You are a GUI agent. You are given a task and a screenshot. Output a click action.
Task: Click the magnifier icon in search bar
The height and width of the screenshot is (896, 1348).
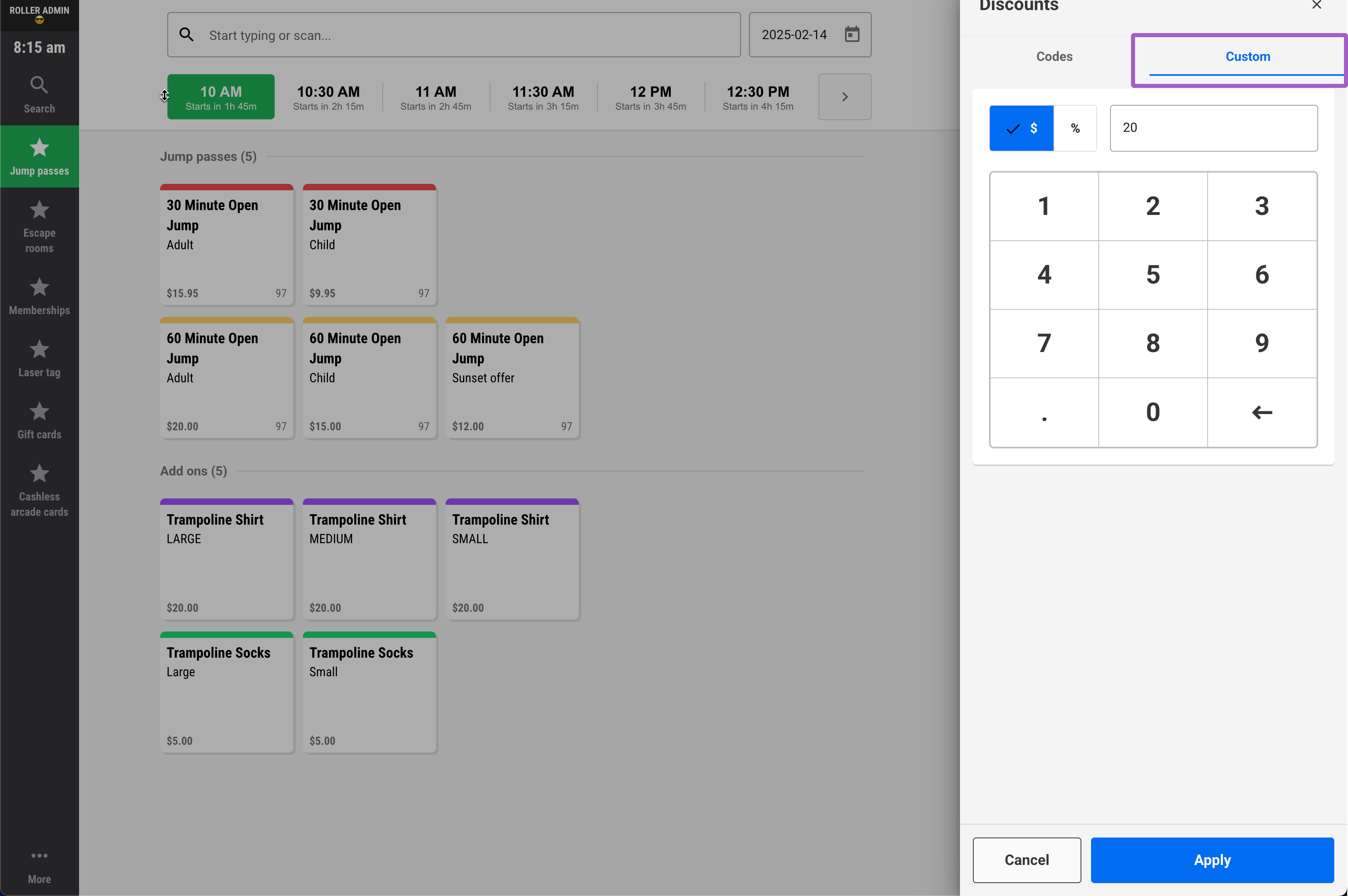186,34
